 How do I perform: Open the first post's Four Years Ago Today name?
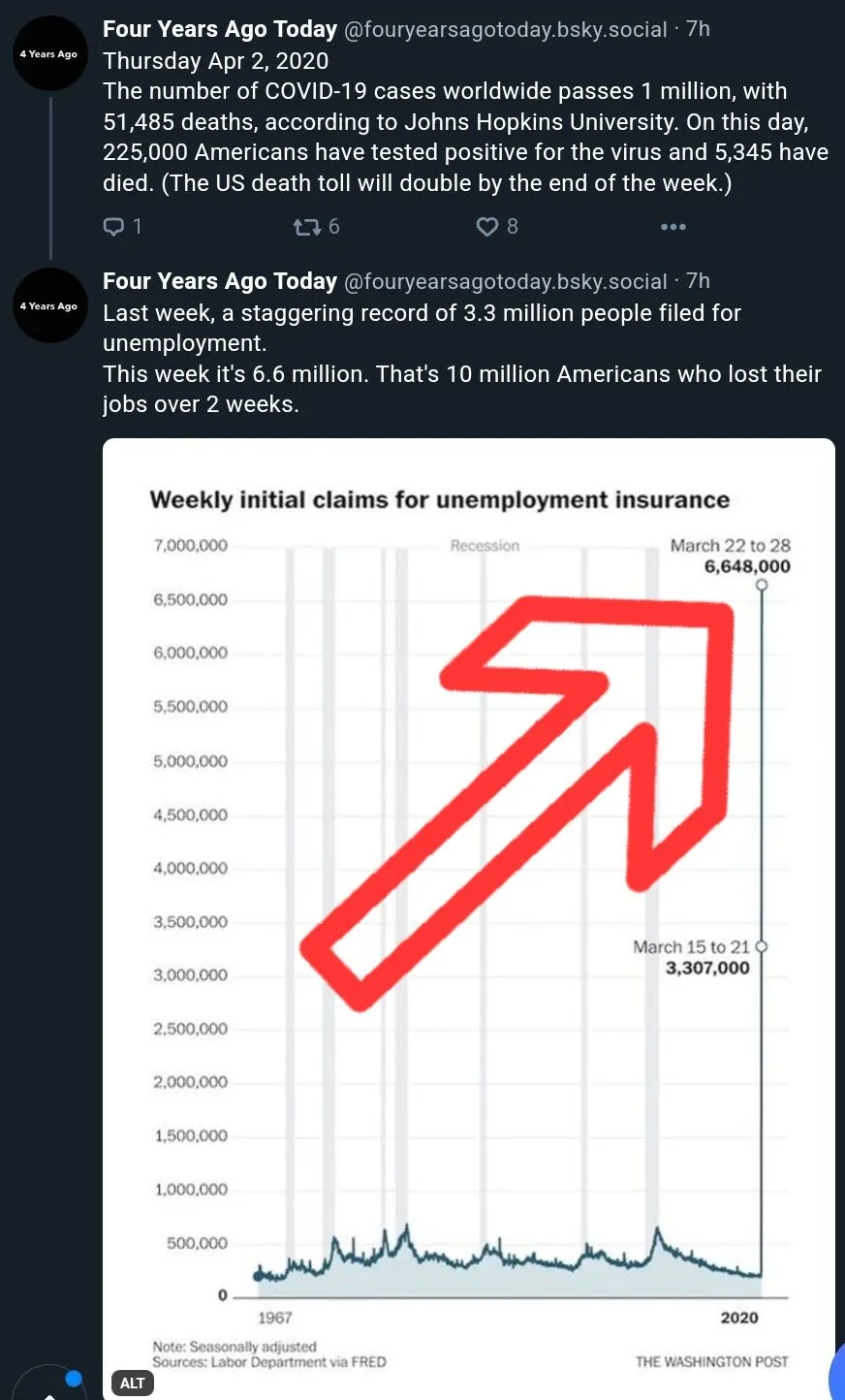coord(220,29)
